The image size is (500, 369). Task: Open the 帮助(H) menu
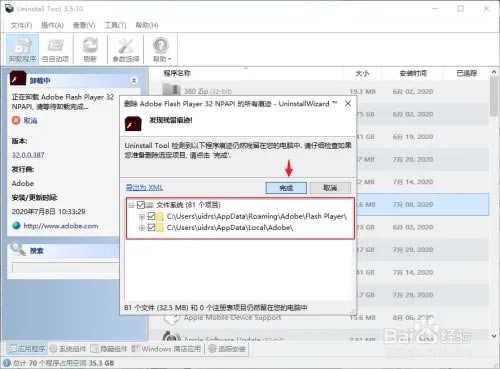click(147, 25)
